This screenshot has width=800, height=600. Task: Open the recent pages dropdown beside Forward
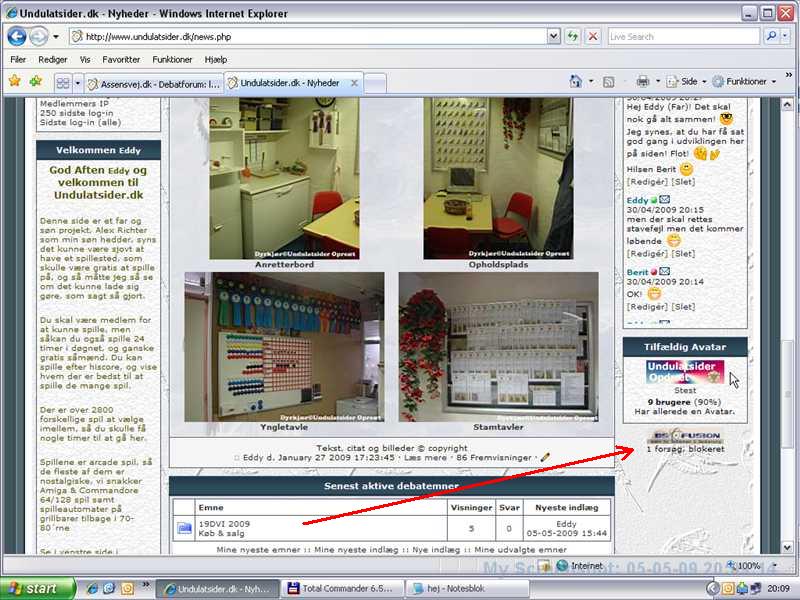pos(56,37)
